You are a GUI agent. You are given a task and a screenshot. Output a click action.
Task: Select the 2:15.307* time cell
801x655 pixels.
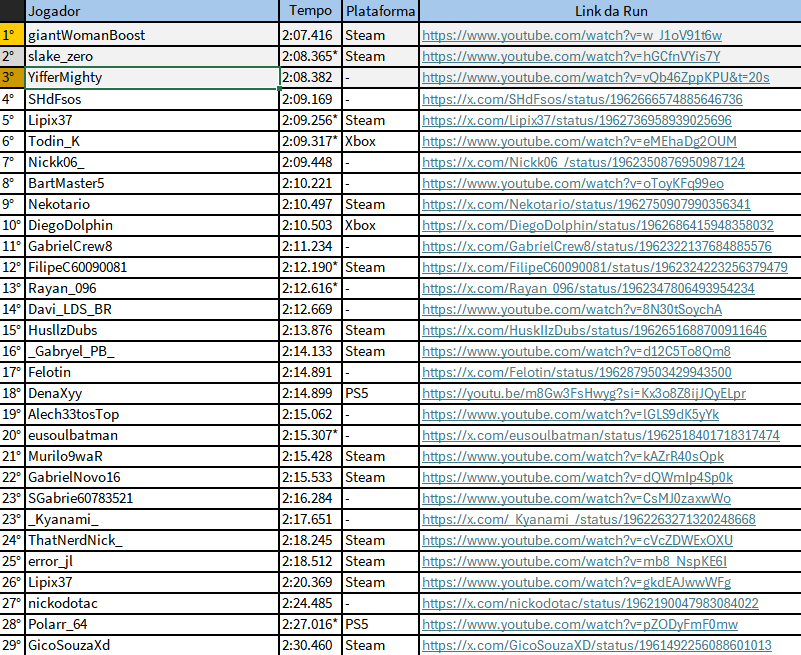coord(310,435)
